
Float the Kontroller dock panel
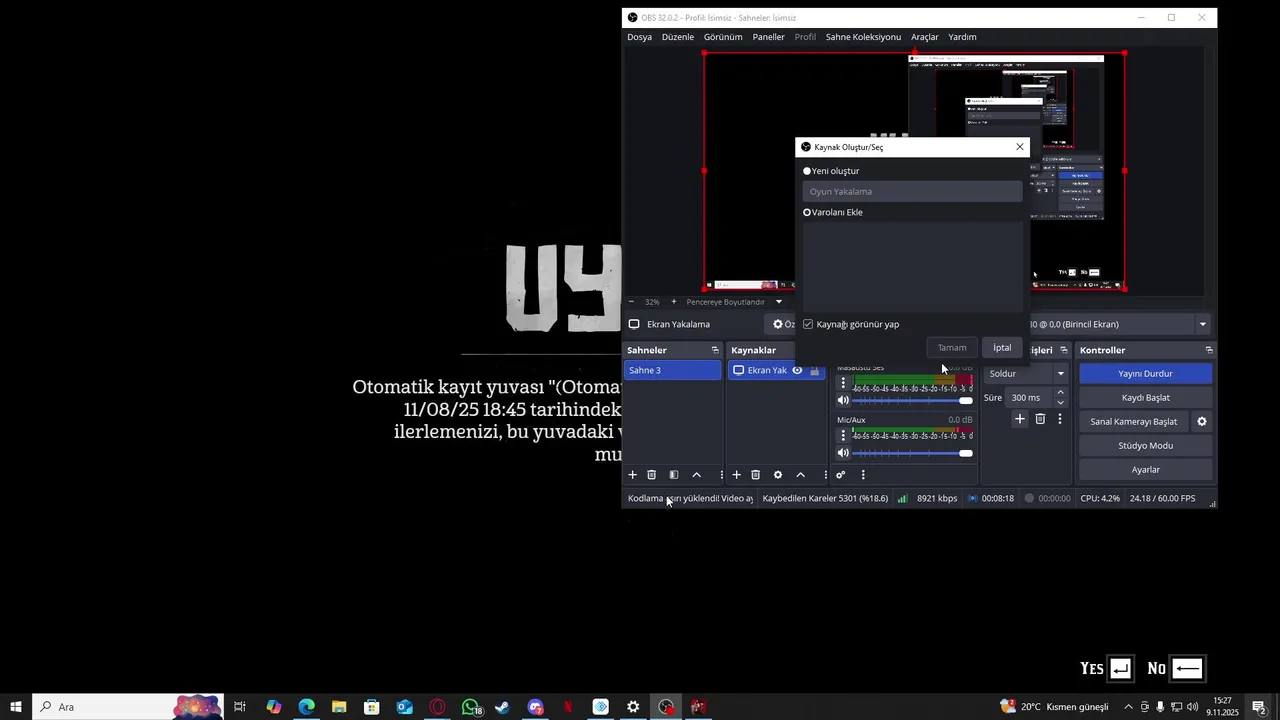click(1209, 350)
